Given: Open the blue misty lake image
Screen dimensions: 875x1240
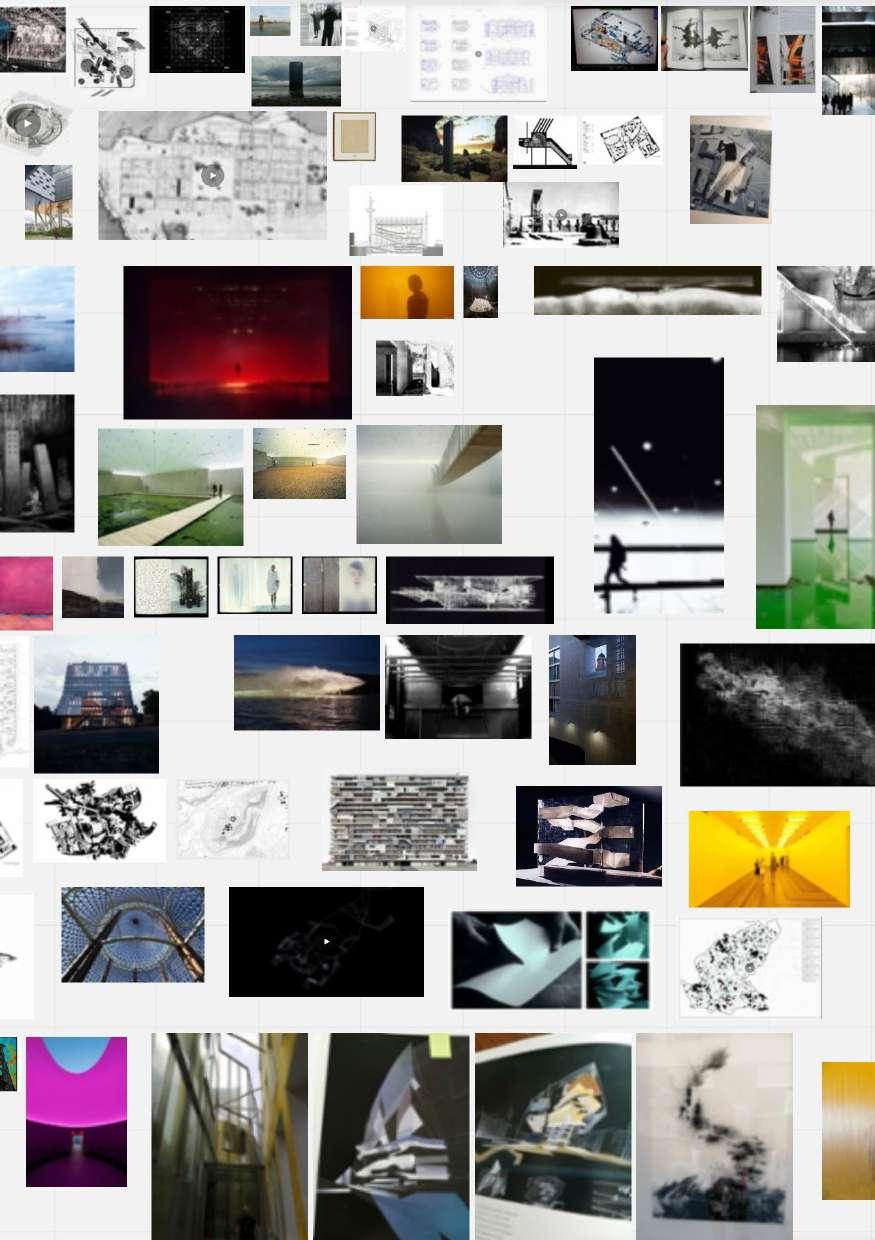Looking at the screenshot, I should 37,319.
